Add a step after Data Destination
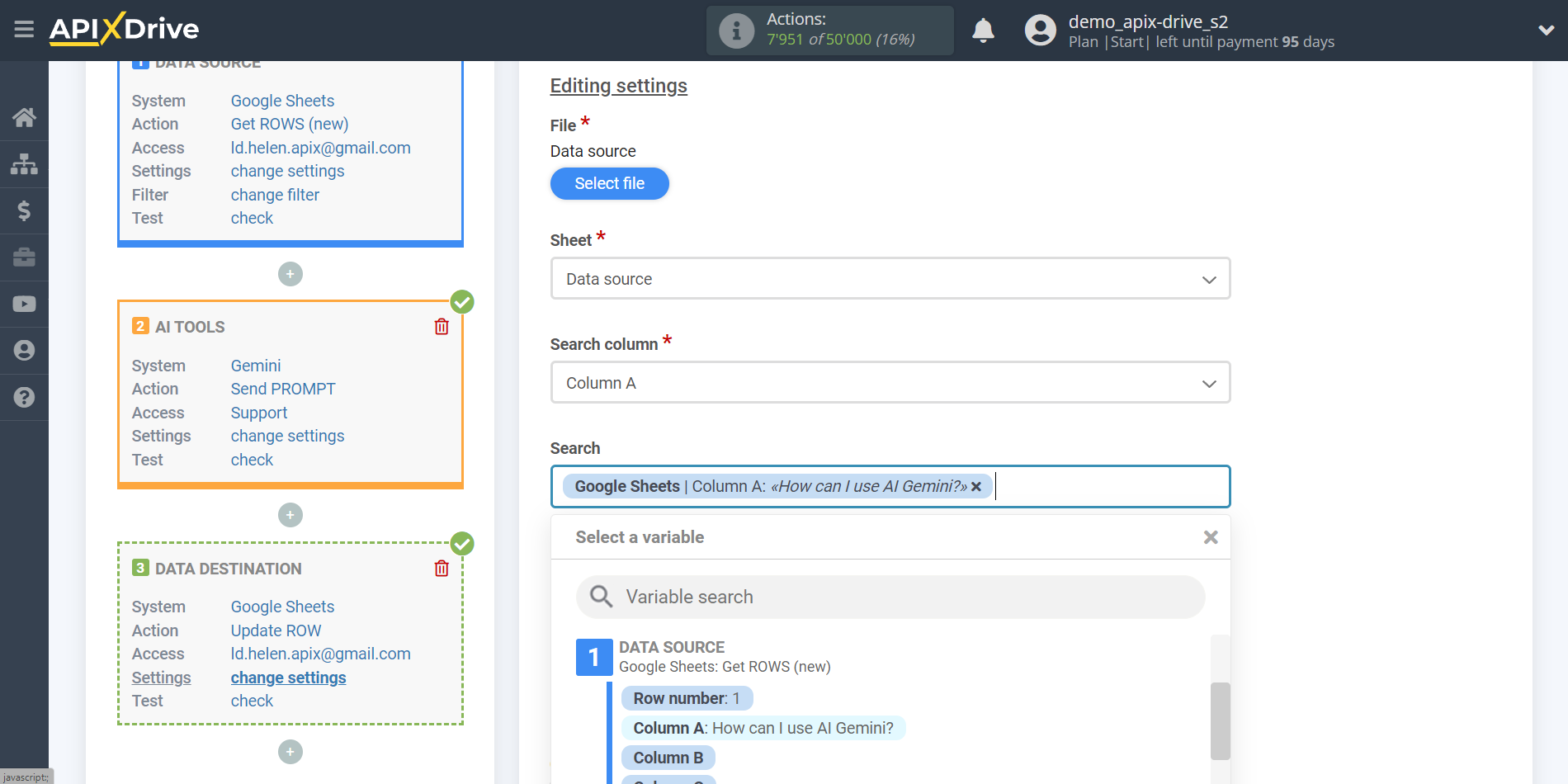 click(x=290, y=752)
